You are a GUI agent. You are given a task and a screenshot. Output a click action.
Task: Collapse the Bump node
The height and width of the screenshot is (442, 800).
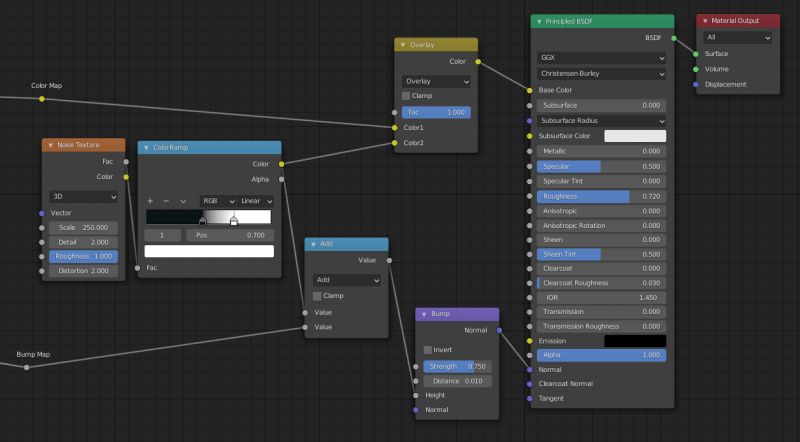click(x=424, y=314)
